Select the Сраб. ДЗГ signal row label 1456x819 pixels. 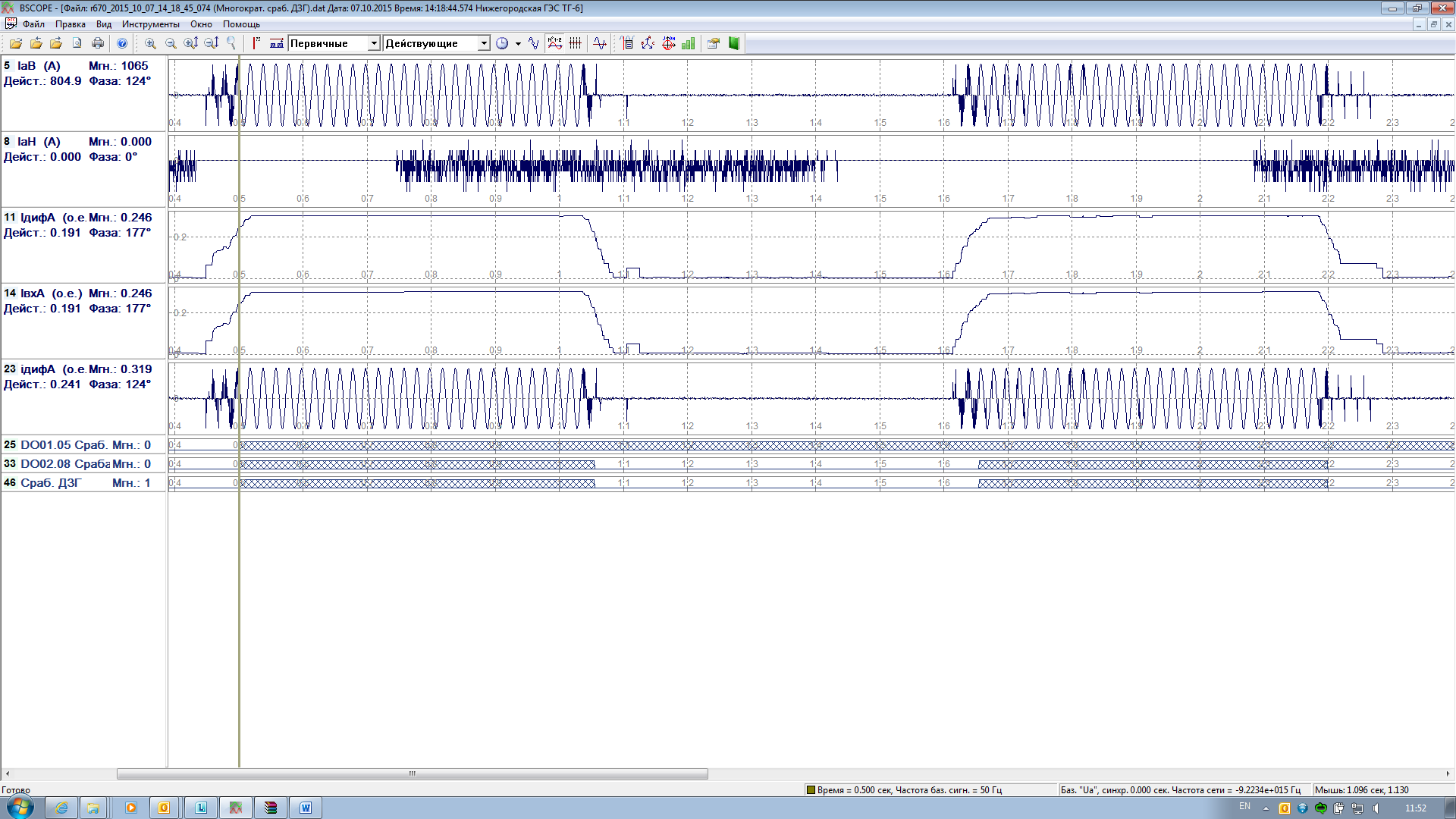(51, 483)
